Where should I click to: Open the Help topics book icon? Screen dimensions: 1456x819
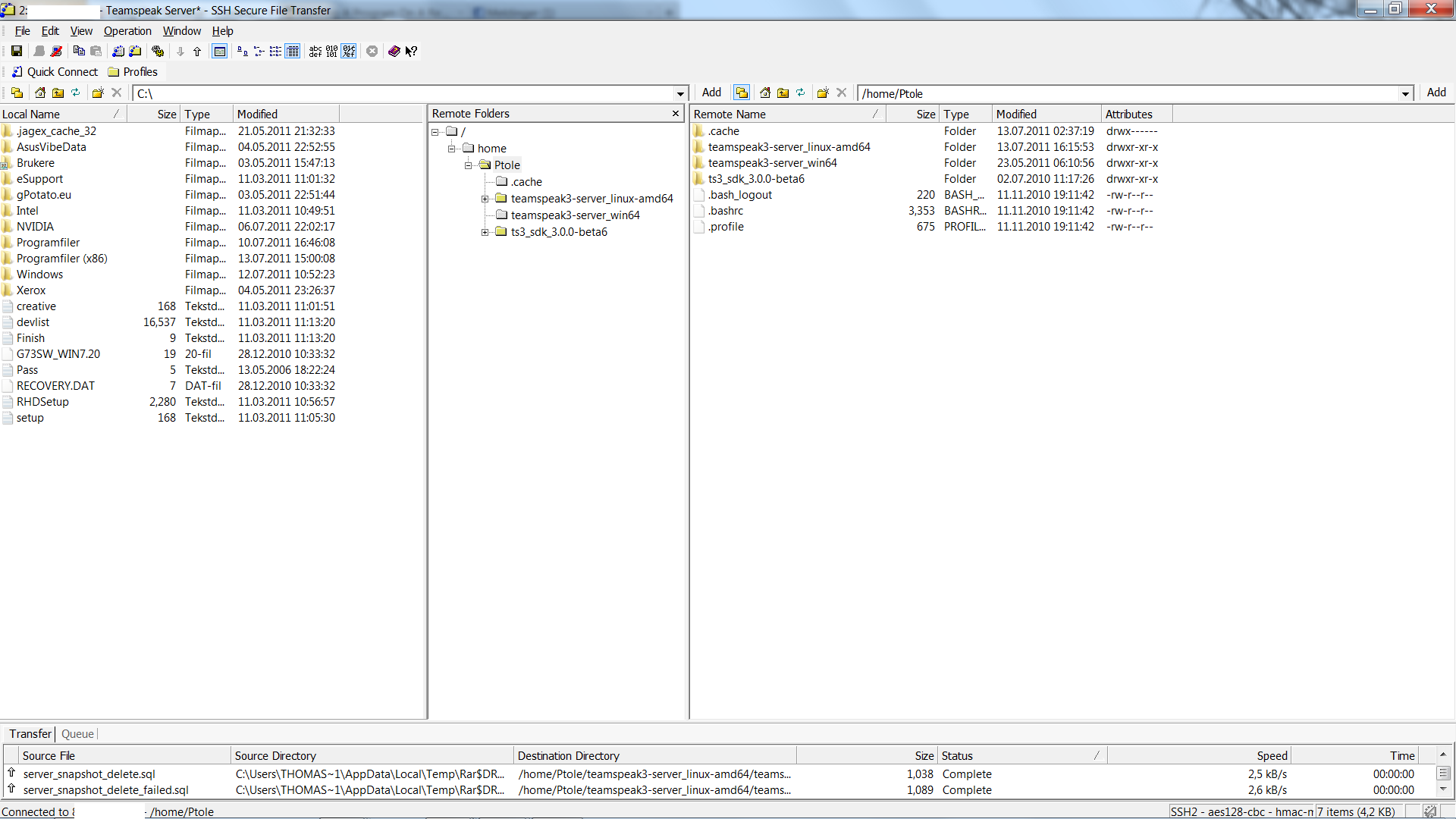(x=394, y=52)
